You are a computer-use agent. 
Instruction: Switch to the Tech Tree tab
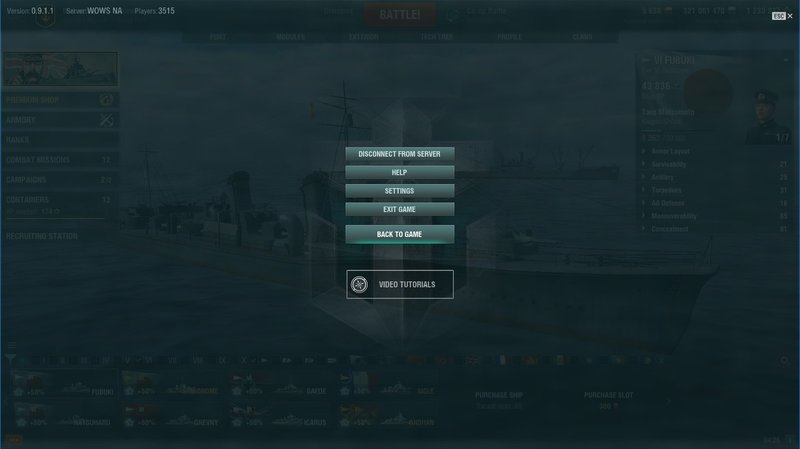tap(436, 37)
